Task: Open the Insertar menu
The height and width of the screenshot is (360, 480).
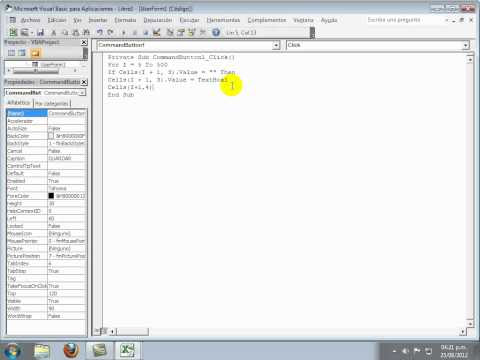Action: (x=98, y=20)
